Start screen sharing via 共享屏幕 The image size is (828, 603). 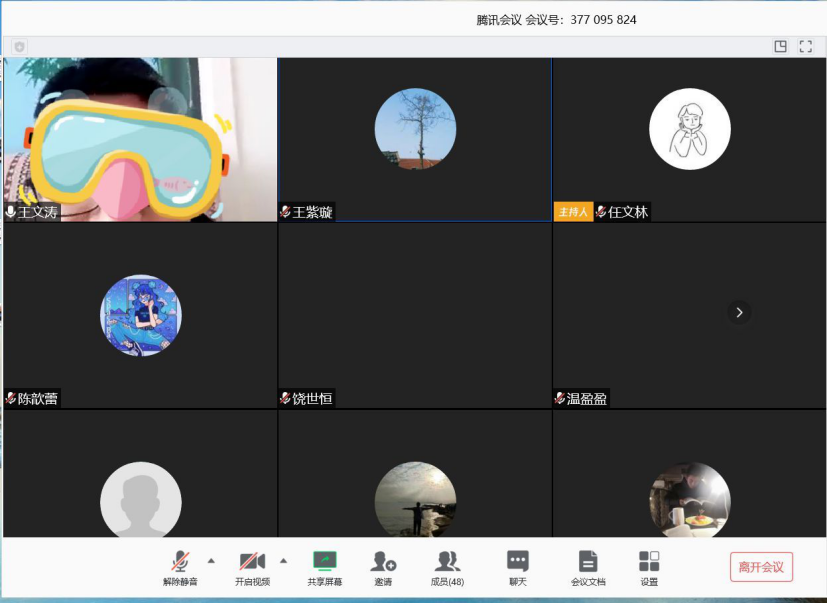point(324,563)
